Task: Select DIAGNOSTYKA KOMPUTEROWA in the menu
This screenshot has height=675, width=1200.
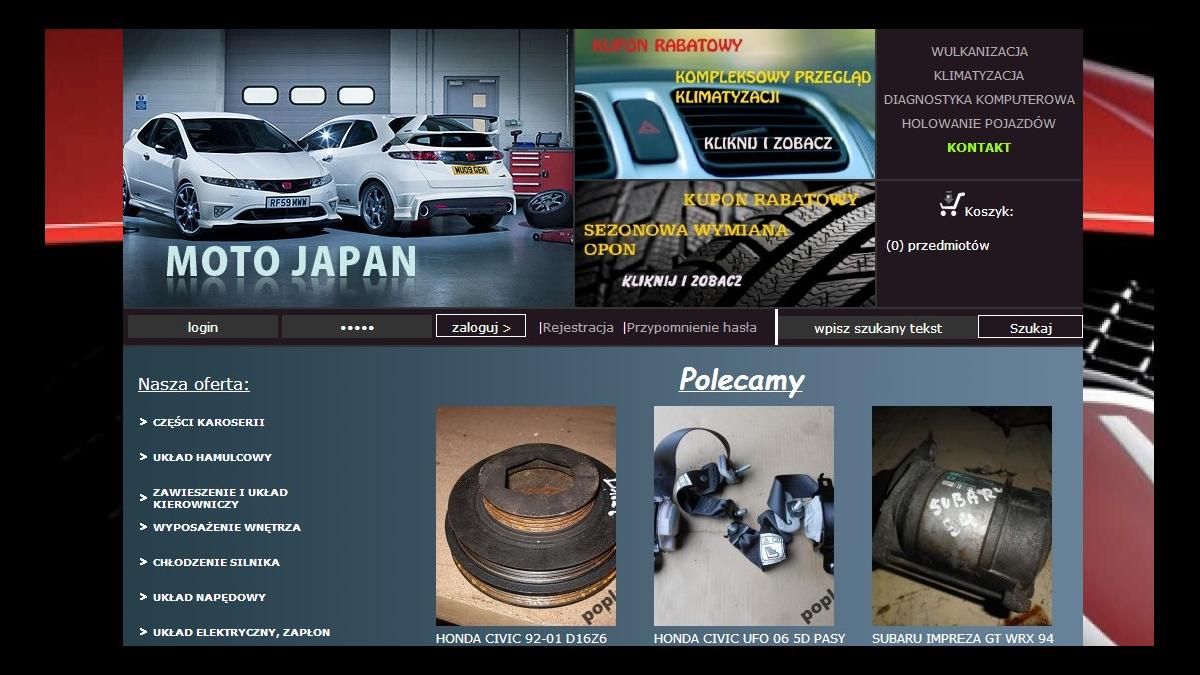Action: pos(979,99)
